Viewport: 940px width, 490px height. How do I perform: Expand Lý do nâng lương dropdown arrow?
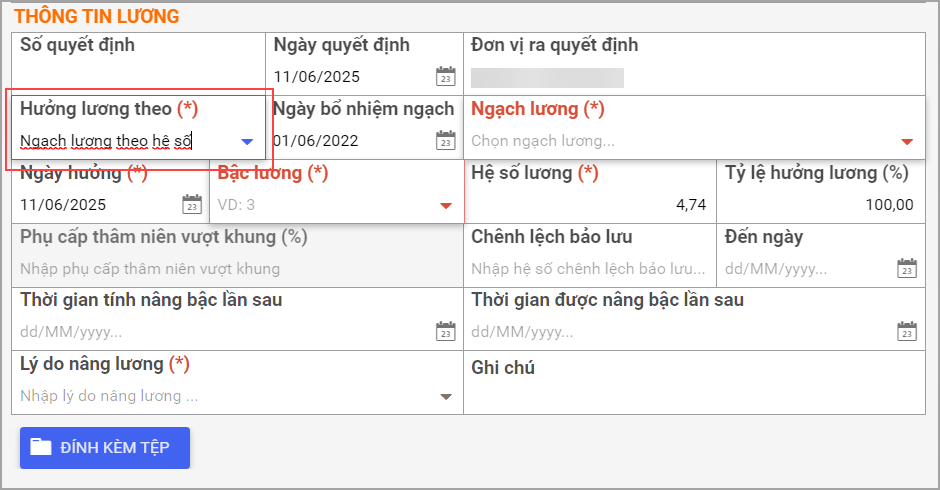click(445, 396)
